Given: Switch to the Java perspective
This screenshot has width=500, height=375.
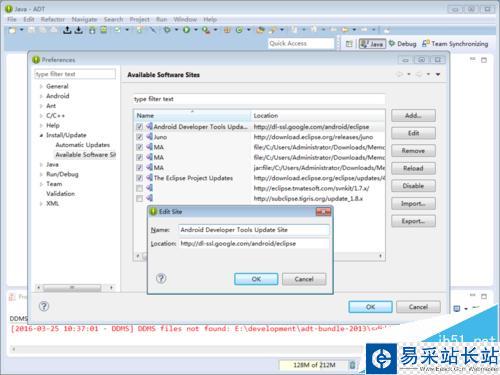Looking at the screenshot, I should 372,44.
